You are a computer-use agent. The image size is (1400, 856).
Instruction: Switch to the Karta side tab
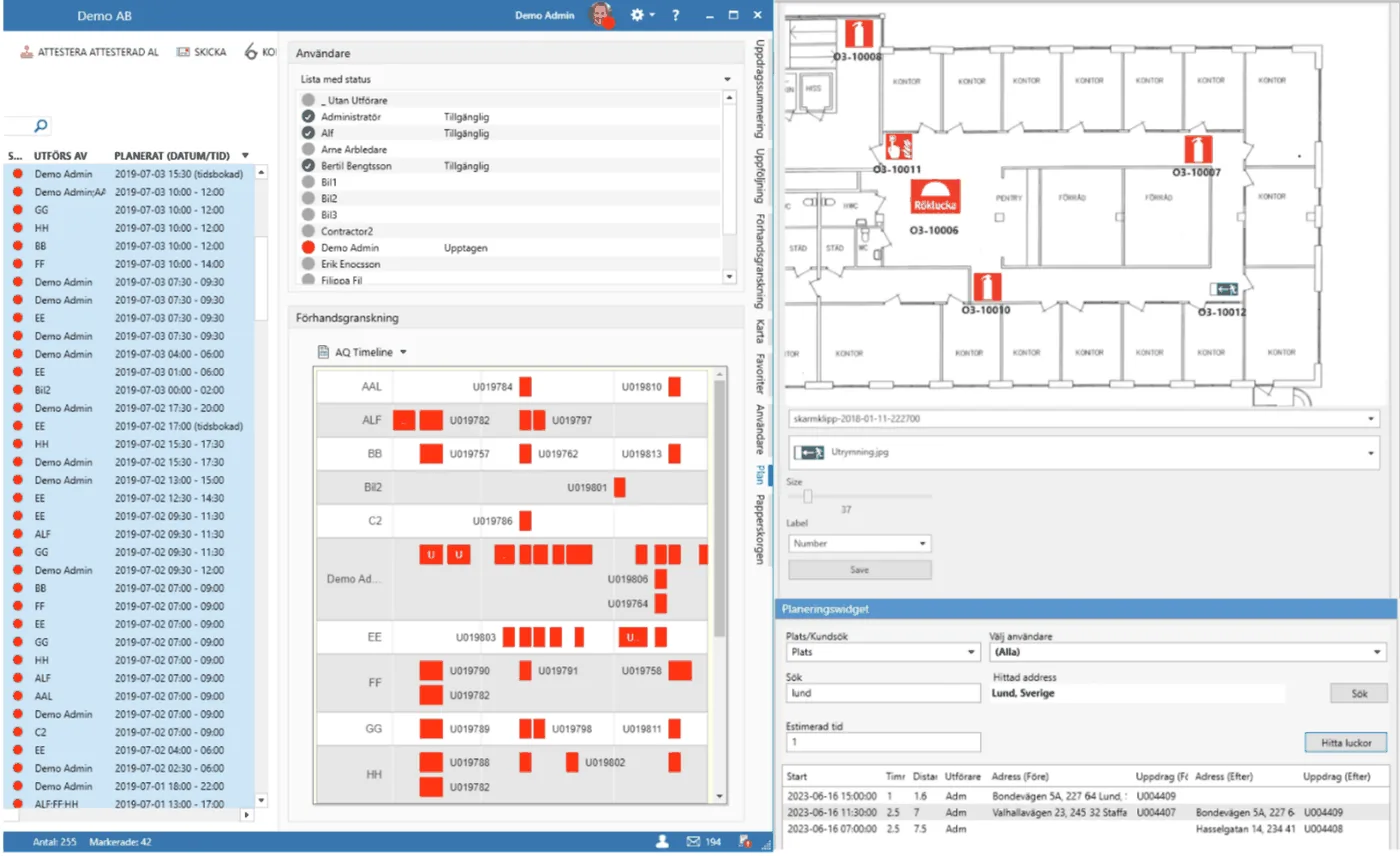click(x=761, y=330)
